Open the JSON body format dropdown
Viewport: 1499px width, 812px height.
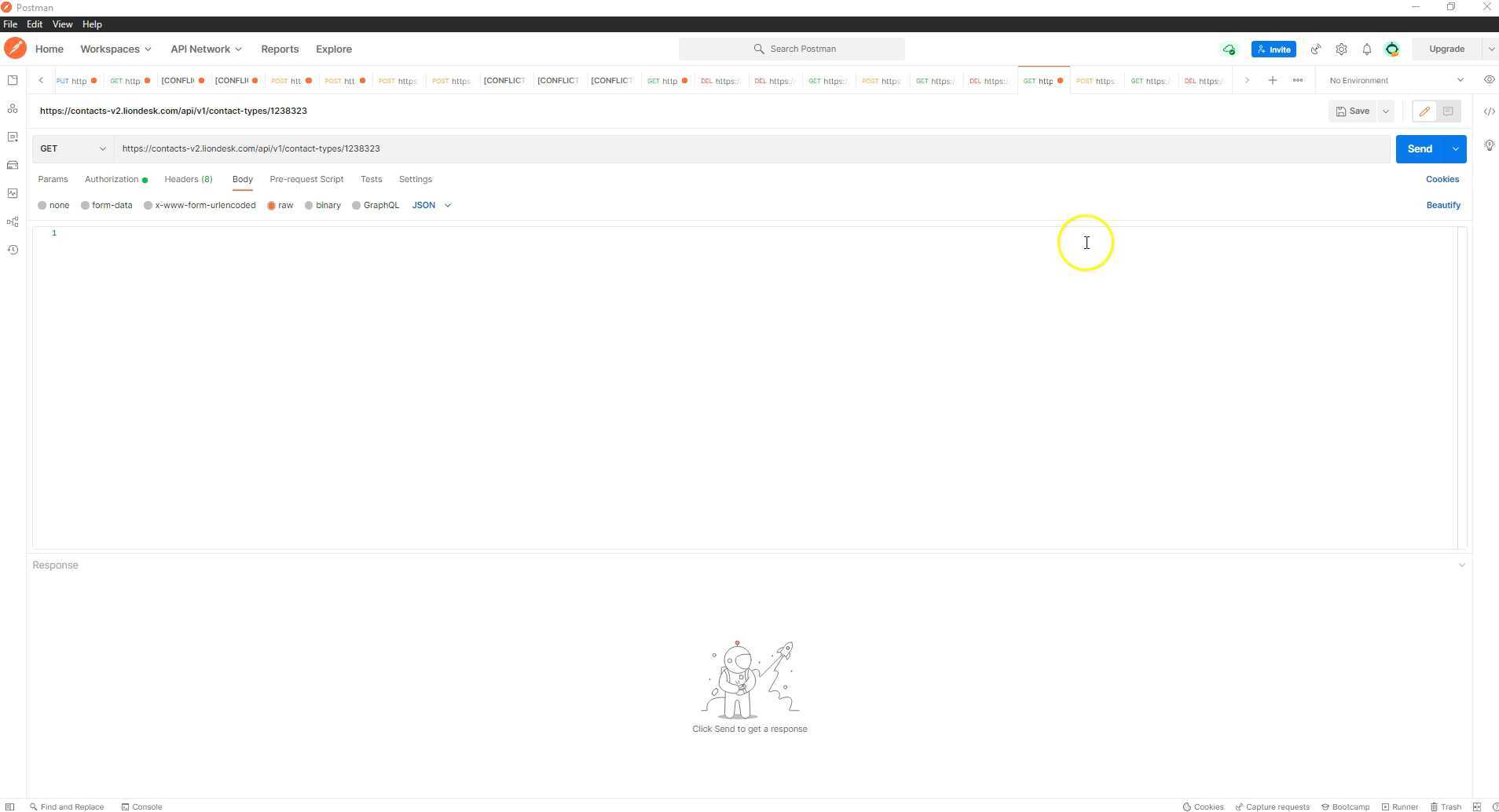[431, 205]
